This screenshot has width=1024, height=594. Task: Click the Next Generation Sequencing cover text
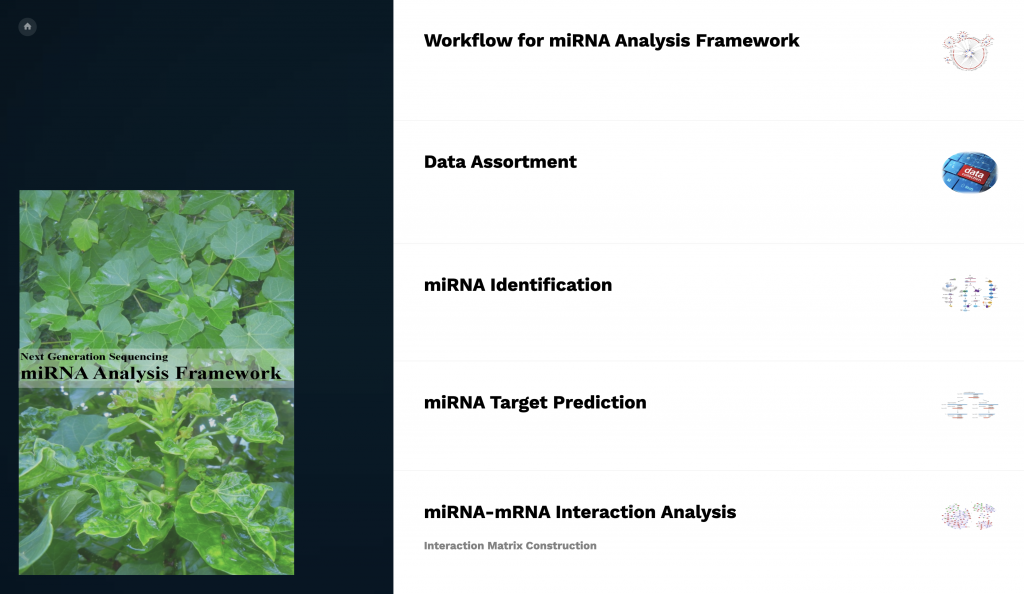[94, 356]
